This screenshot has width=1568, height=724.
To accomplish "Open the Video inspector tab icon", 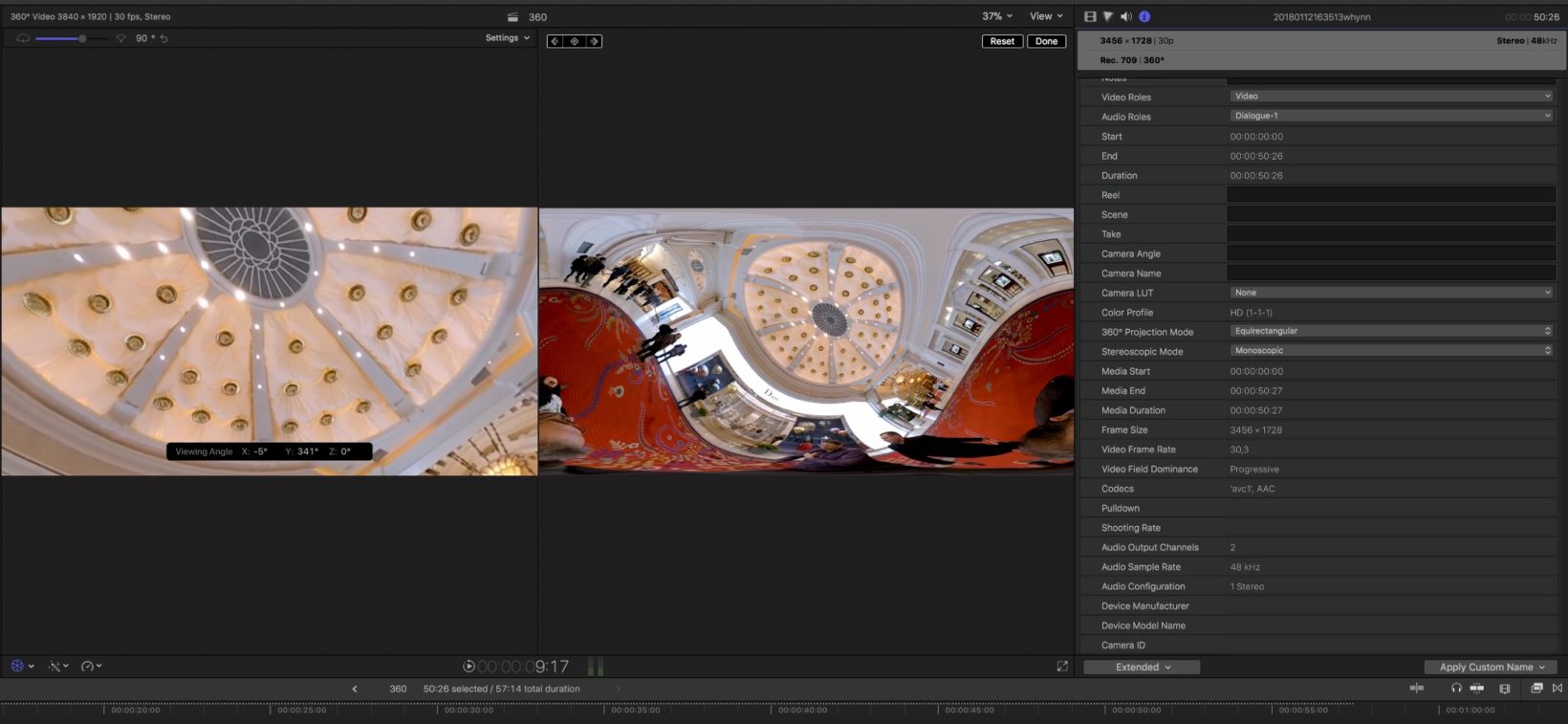I will [1090, 16].
